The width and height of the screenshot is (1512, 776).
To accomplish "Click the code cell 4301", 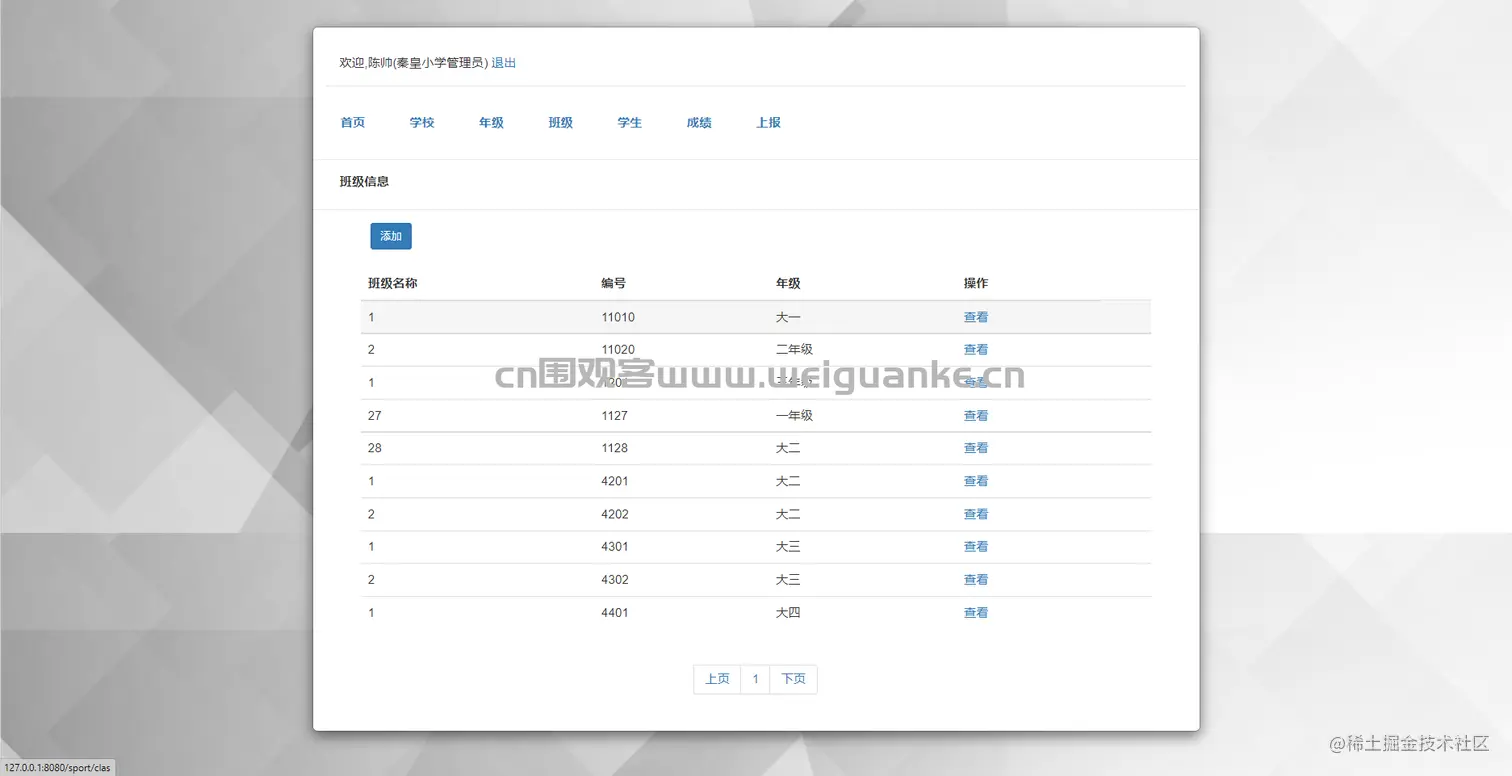I will click(x=615, y=547).
